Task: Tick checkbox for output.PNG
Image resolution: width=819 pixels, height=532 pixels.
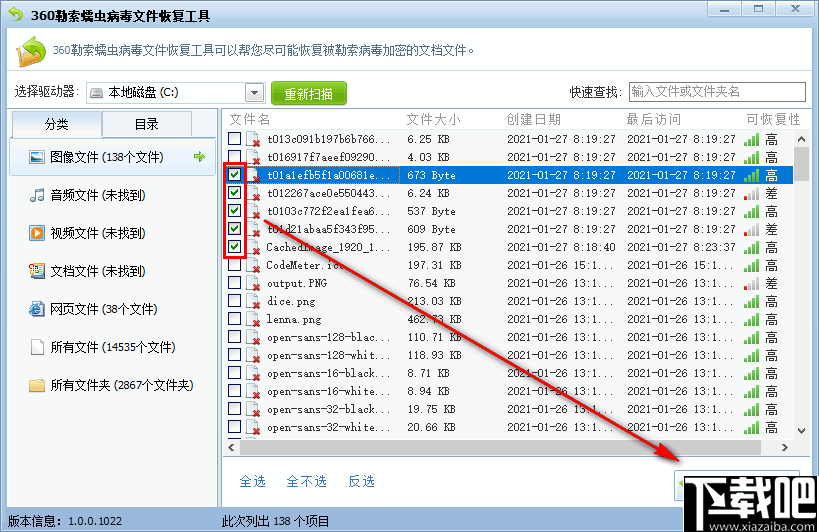Action: pos(235,282)
